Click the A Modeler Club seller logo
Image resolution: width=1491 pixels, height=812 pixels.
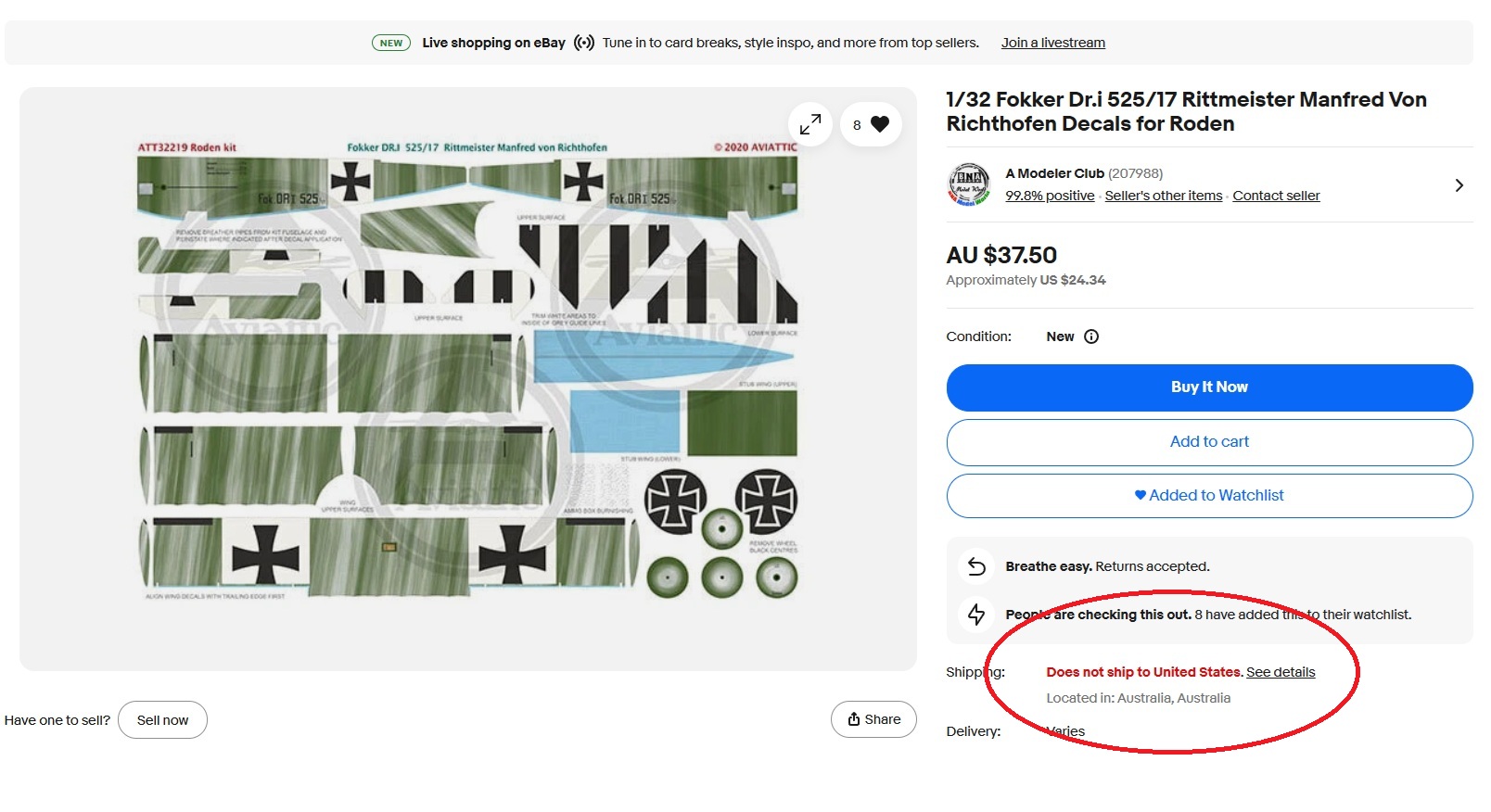(969, 184)
